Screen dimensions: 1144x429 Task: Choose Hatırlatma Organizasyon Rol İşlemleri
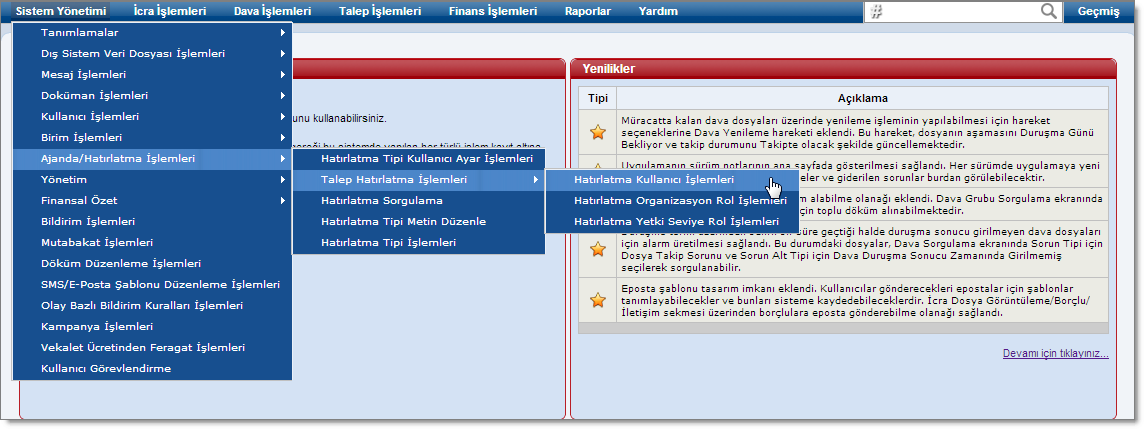[671, 201]
